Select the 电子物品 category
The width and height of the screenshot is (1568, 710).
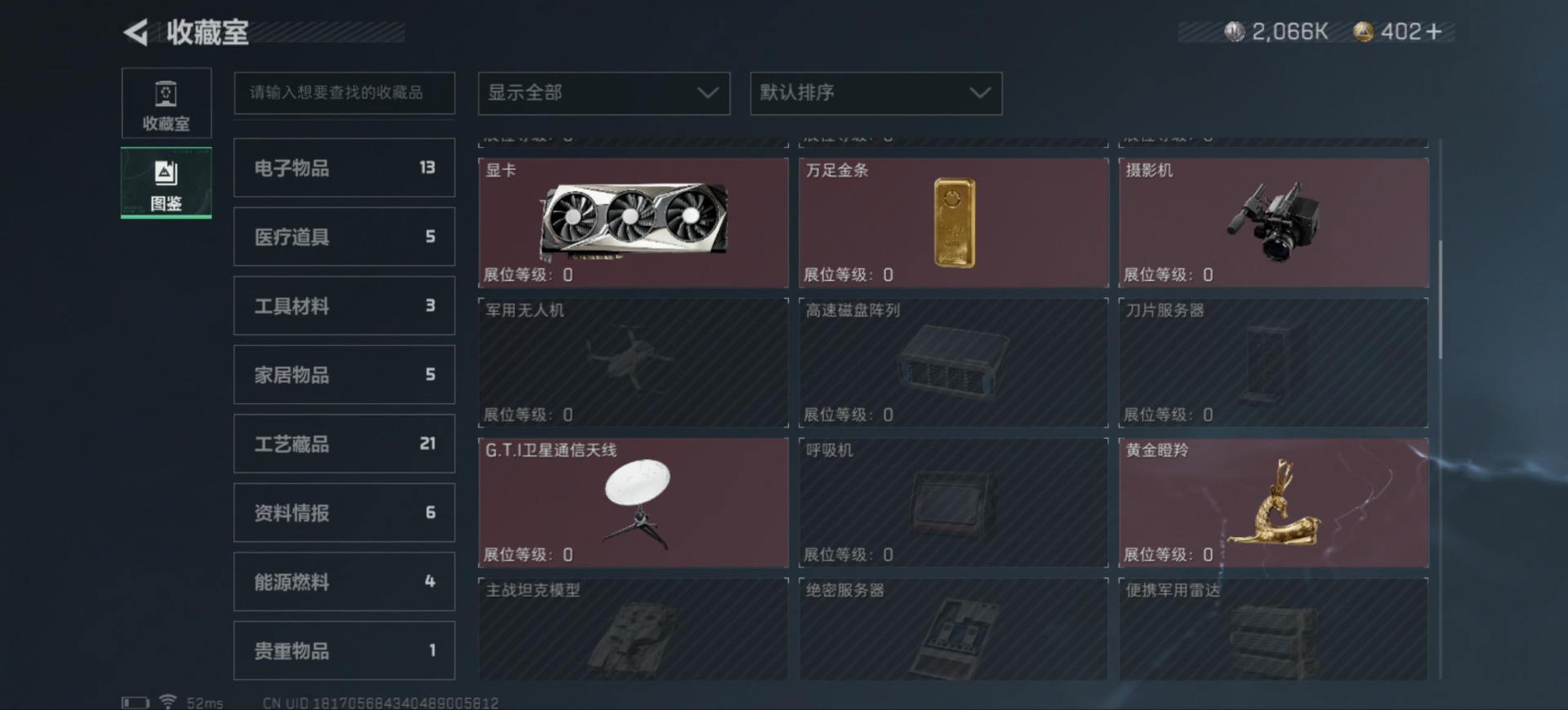click(x=344, y=167)
